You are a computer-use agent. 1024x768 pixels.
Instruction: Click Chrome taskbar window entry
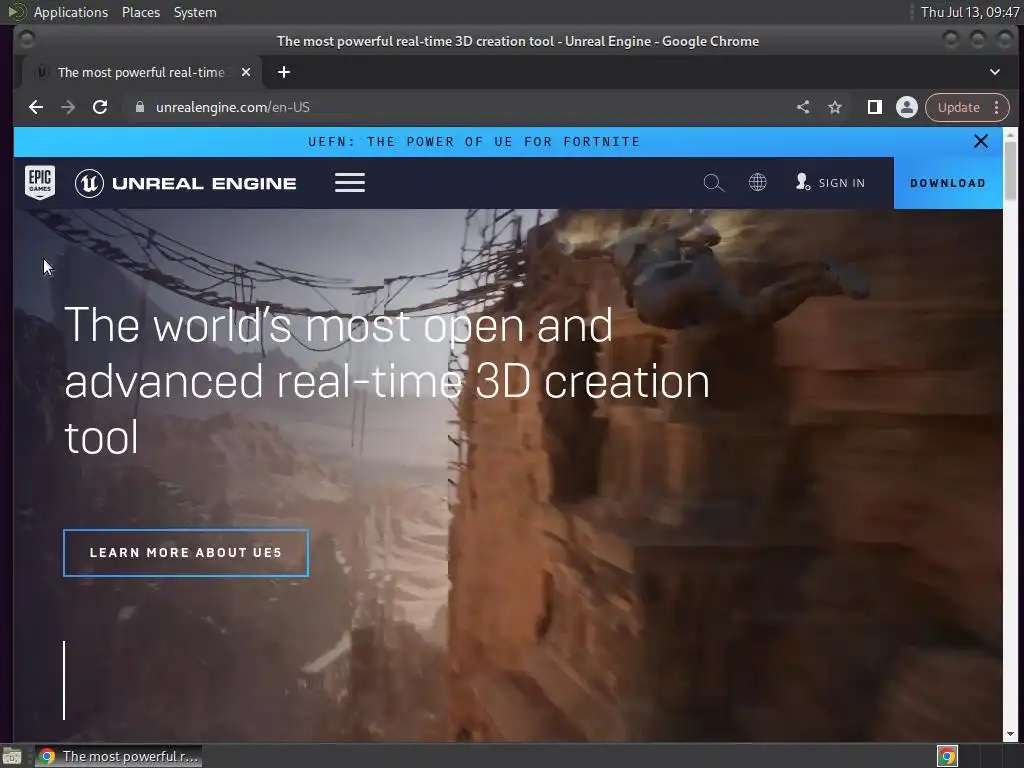tap(118, 756)
